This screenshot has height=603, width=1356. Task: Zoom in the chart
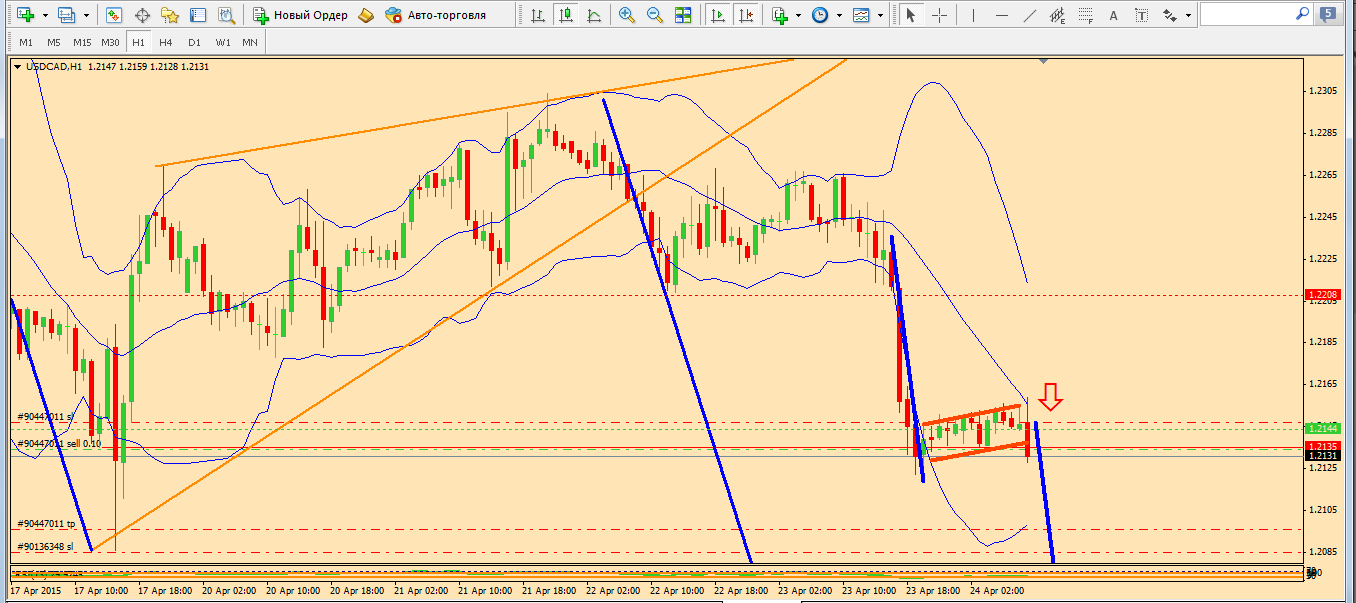[x=627, y=15]
